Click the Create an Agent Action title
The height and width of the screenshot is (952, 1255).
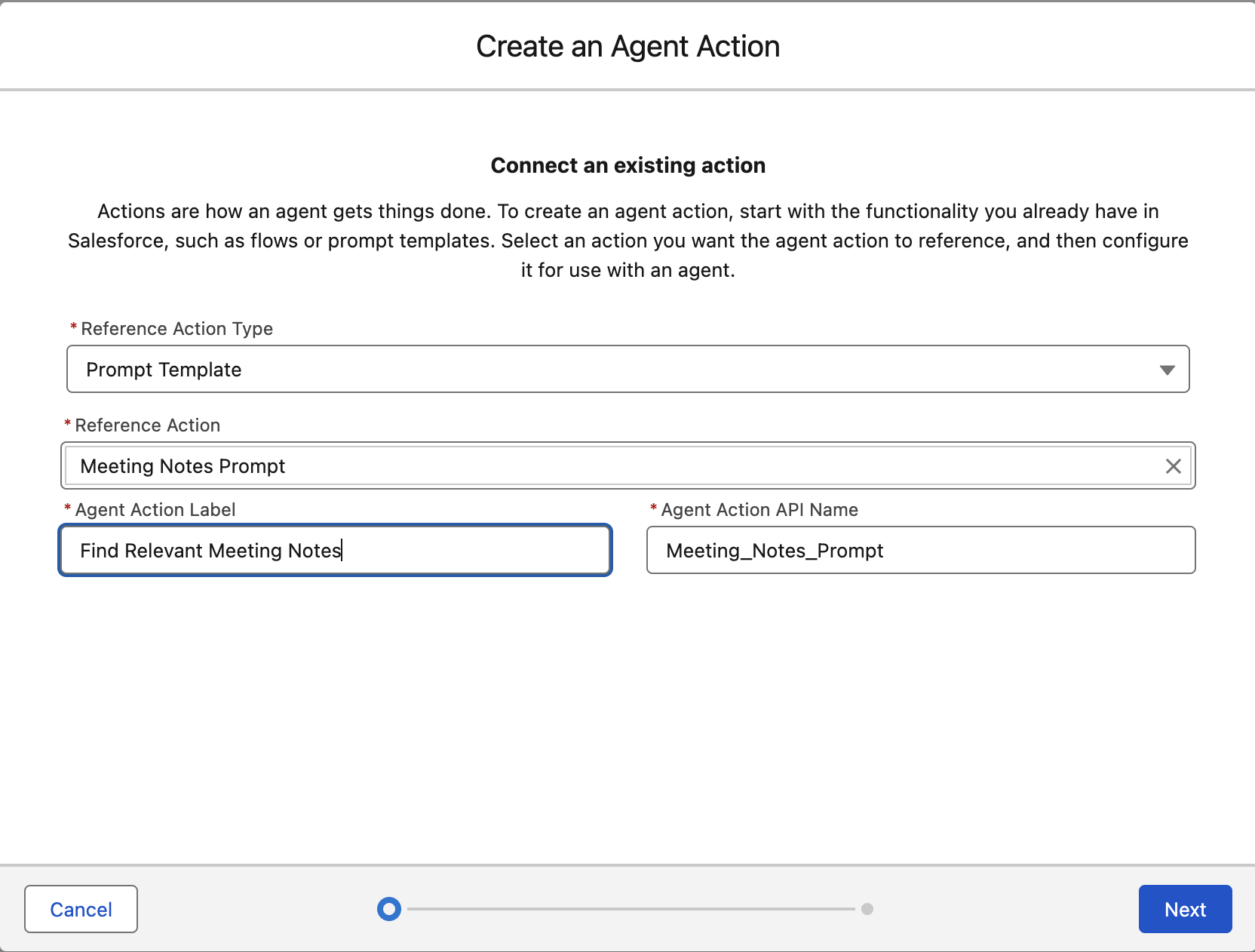(627, 47)
